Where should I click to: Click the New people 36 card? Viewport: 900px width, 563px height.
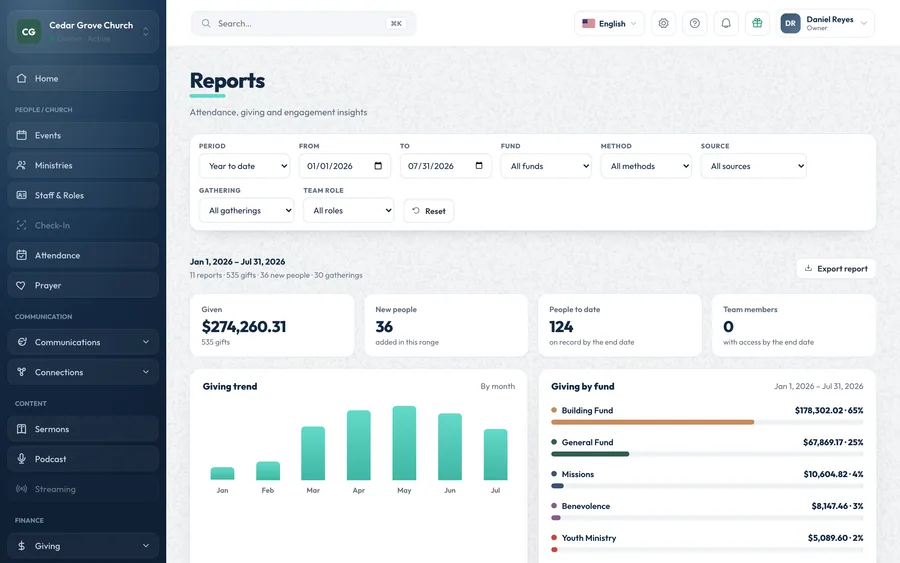(446, 325)
